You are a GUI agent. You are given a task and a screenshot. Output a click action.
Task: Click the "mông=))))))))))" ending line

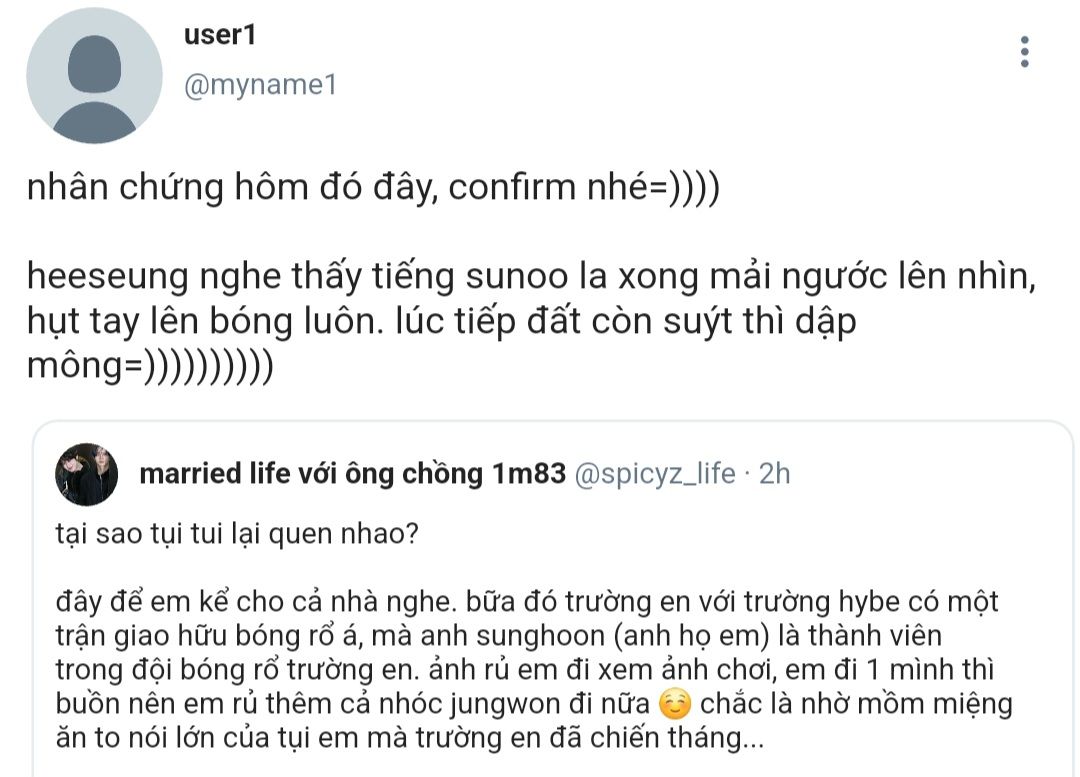tap(150, 368)
